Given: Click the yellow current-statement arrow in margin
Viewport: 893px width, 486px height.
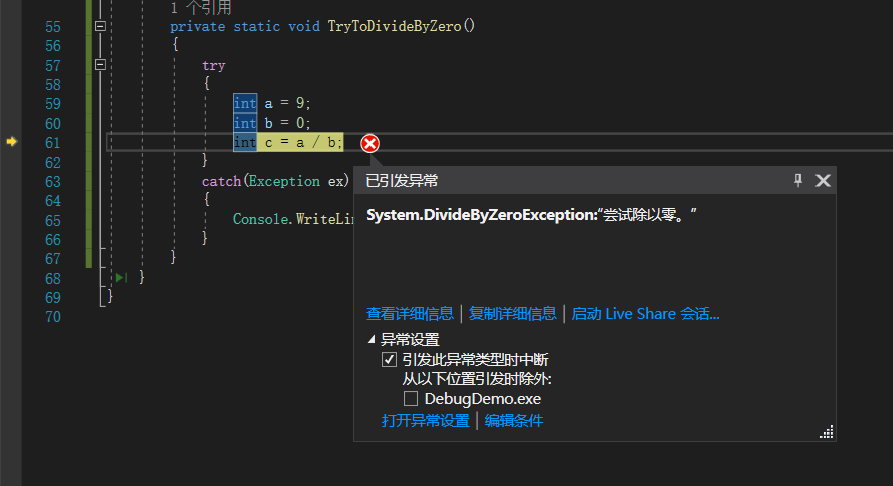Looking at the screenshot, I should click(x=12, y=142).
